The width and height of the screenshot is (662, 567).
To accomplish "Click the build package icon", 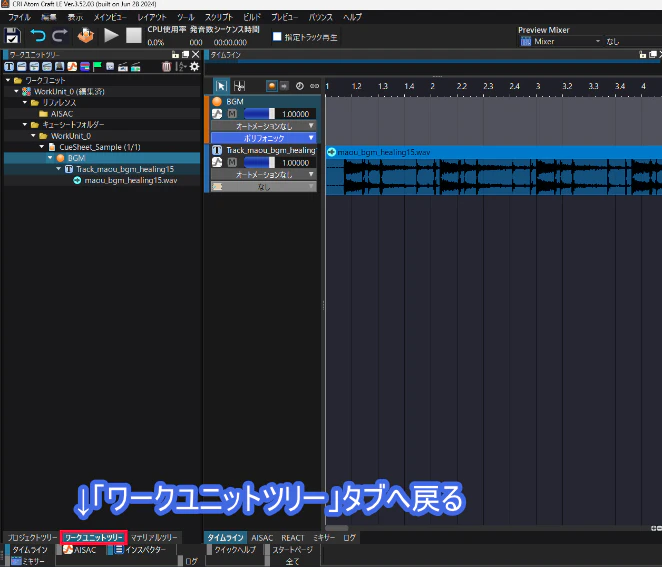I will click(85, 35).
